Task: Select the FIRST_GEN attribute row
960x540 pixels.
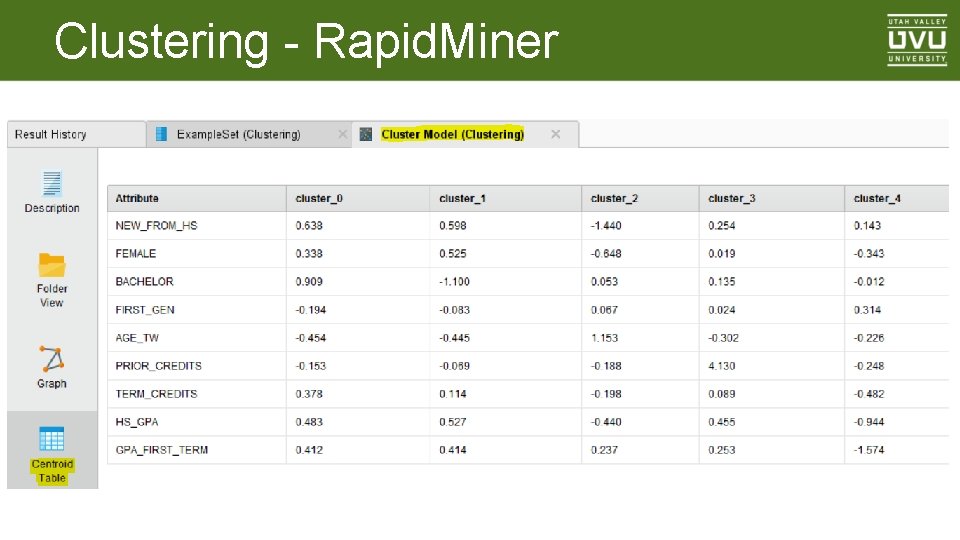Action: click(x=528, y=310)
